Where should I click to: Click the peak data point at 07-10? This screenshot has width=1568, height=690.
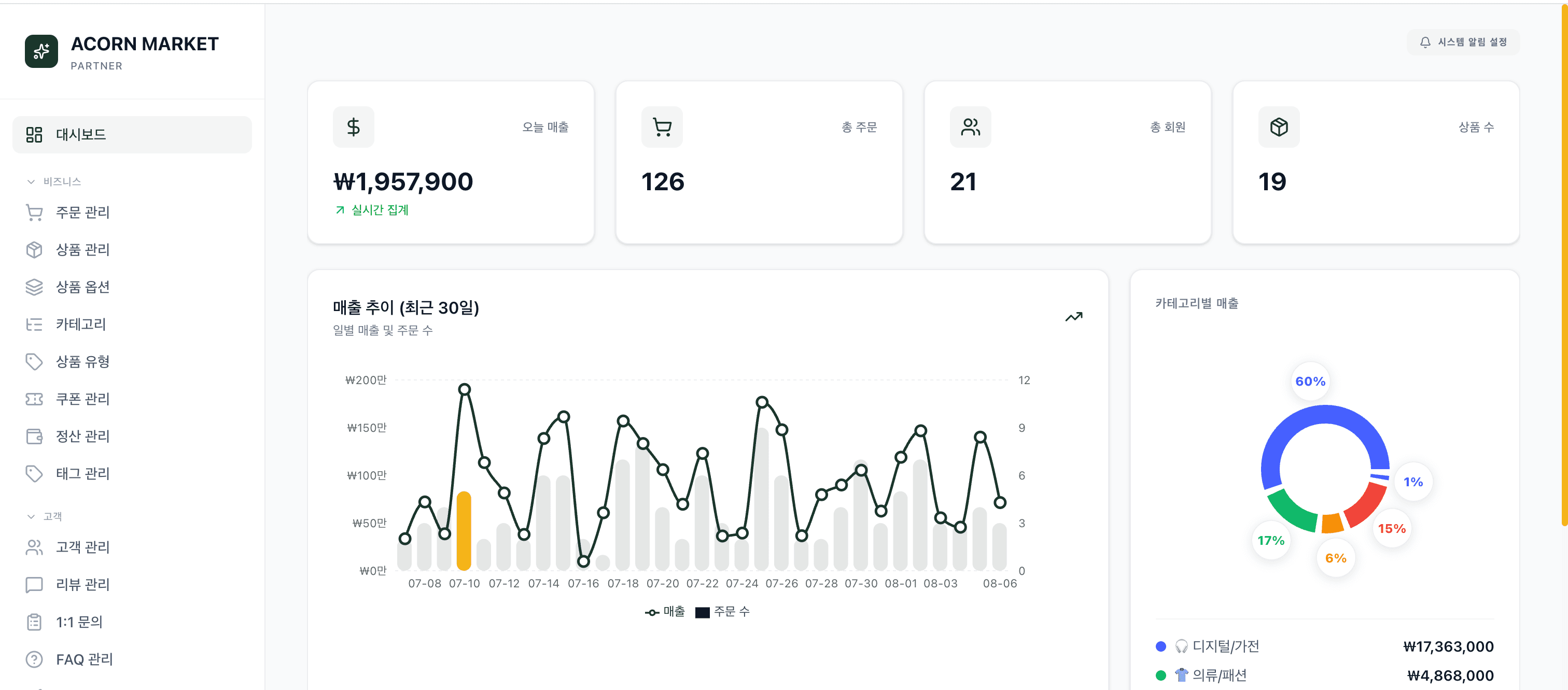tap(465, 389)
